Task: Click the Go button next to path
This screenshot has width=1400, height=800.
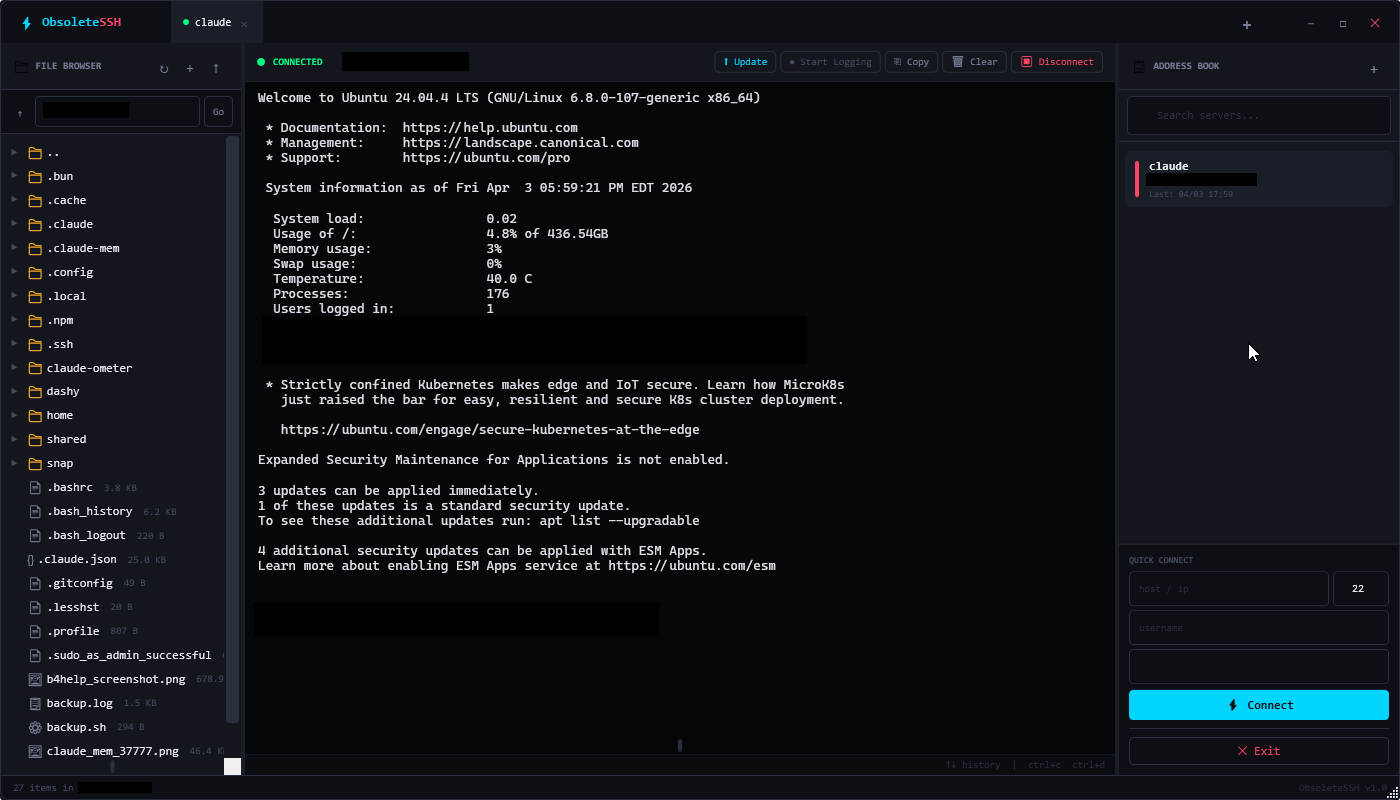Action: click(x=218, y=112)
